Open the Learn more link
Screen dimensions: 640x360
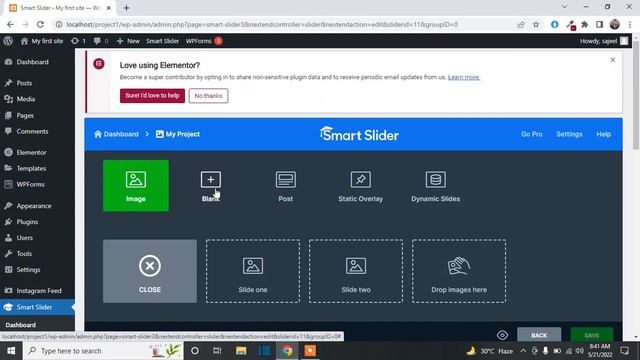(464, 77)
